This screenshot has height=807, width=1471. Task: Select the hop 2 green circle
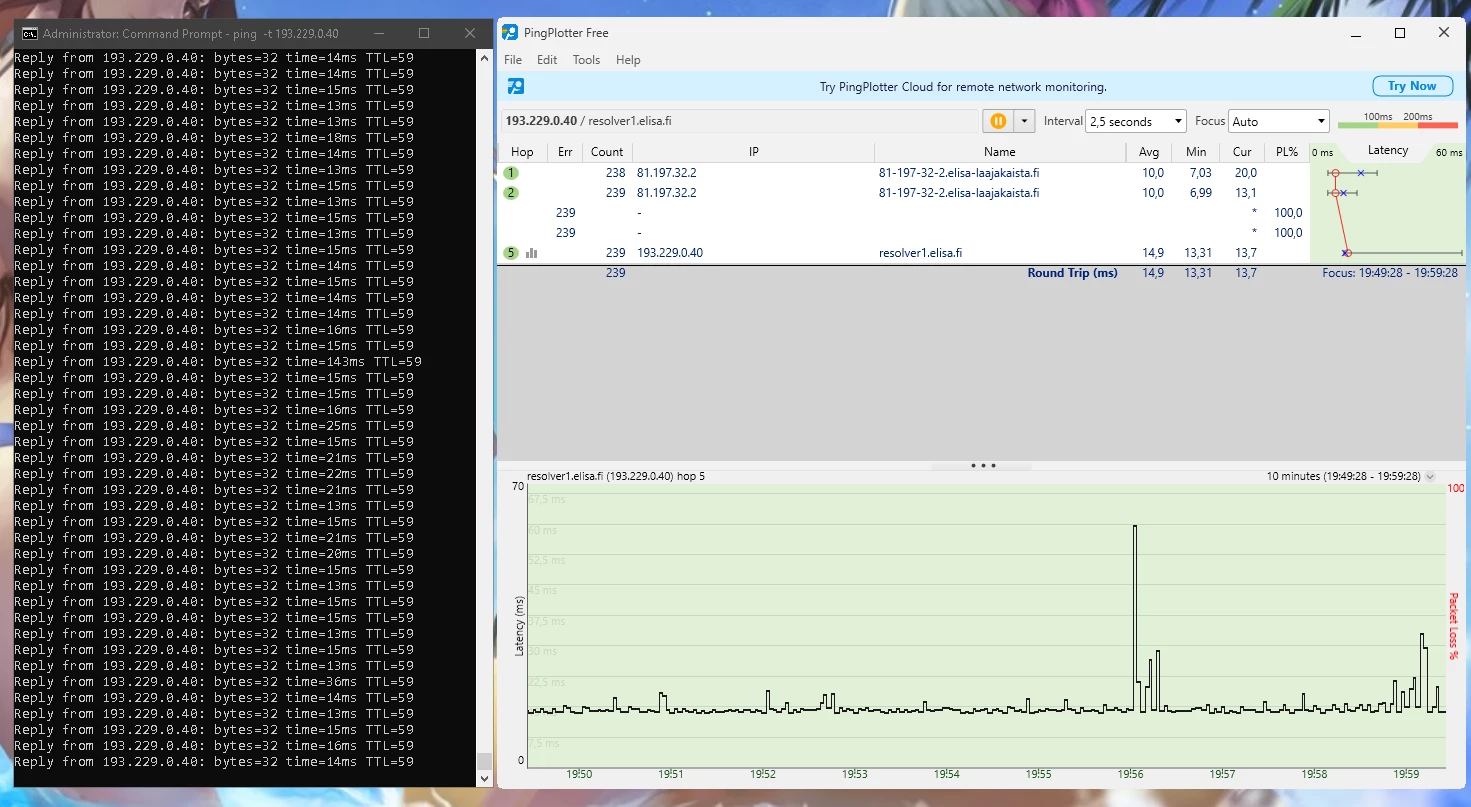click(x=512, y=193)
